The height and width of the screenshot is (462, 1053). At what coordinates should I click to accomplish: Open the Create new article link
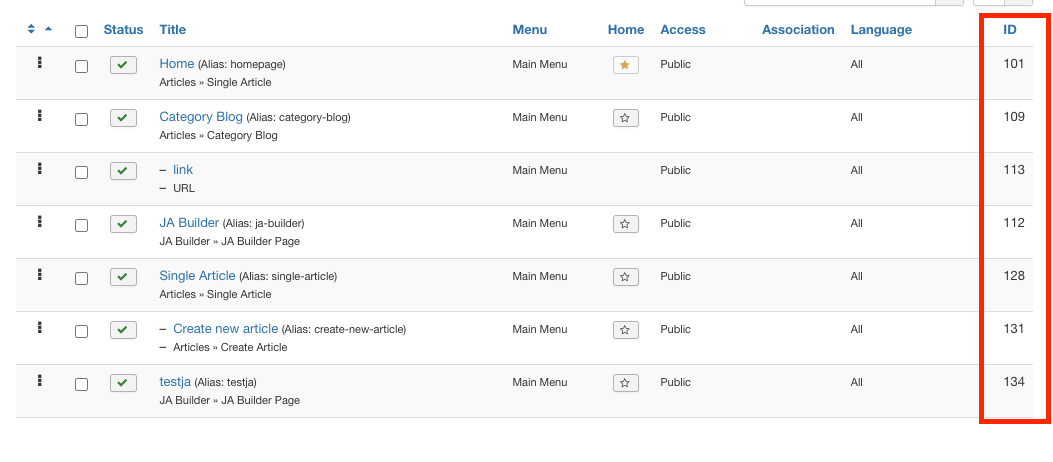click(225, 329)
